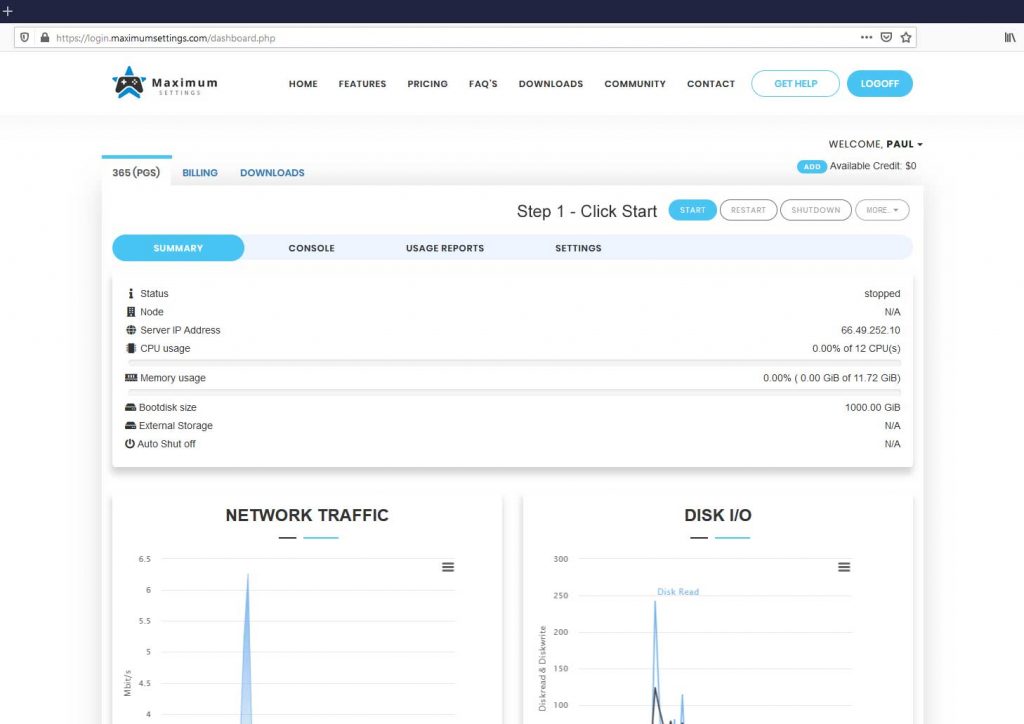Click the Node building icon
This screenshot has height=724, width=1024.
pyautogui.click(x=131, y=312)
